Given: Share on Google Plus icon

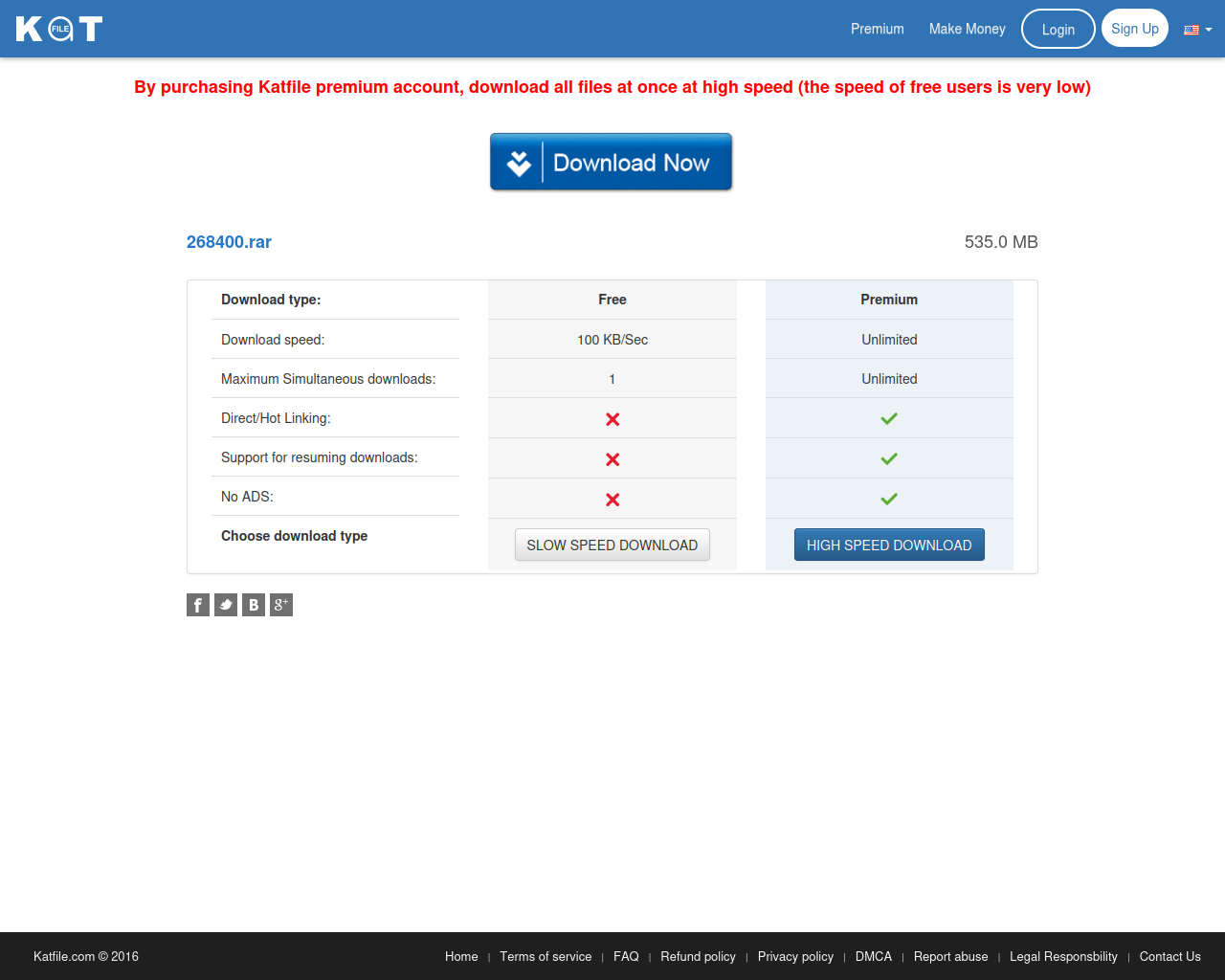Looking at the screenshot, I should 281,605.
